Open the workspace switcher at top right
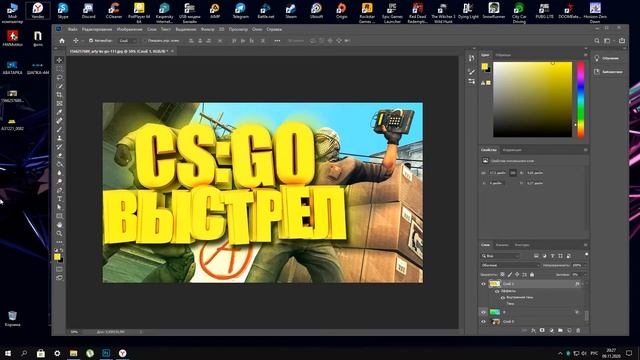Image resolution: width=640 pixels, height=360 pixels. click(608, 41)
